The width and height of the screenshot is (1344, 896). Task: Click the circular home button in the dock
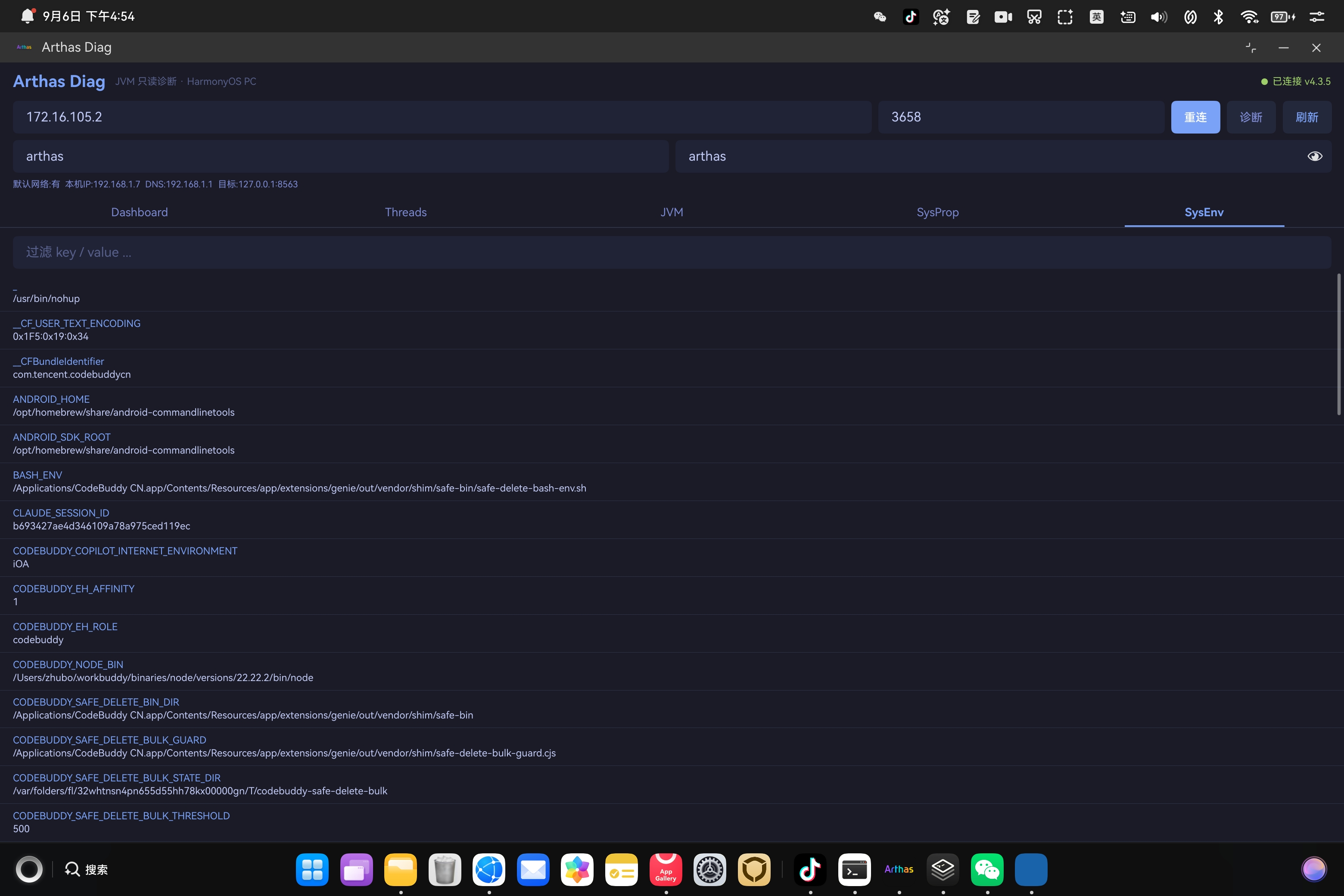point(29,869)
